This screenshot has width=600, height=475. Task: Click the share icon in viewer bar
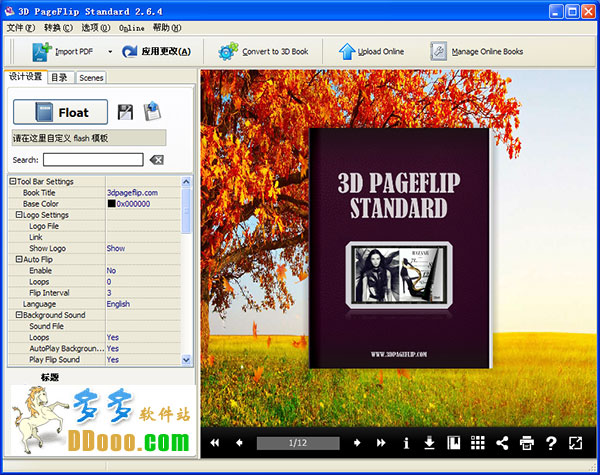[x=502, y=443]
